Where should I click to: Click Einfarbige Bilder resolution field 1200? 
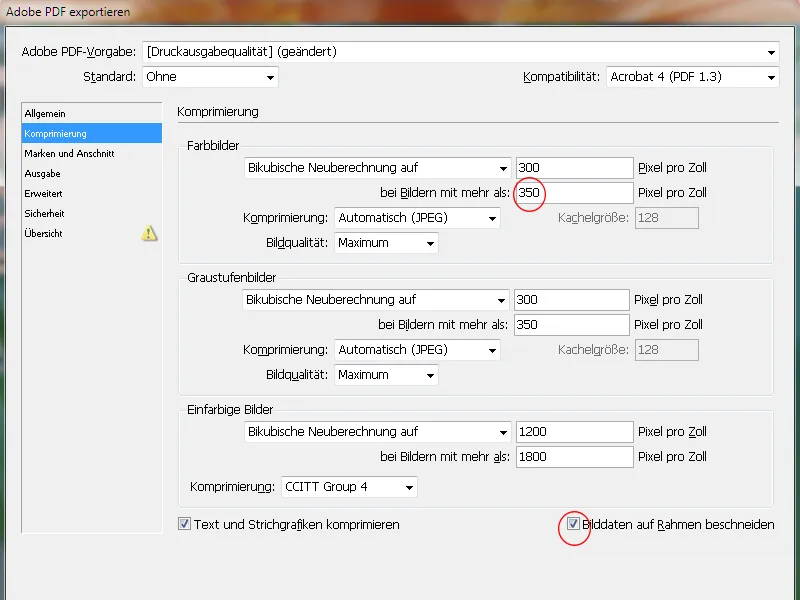coord(574,432)
